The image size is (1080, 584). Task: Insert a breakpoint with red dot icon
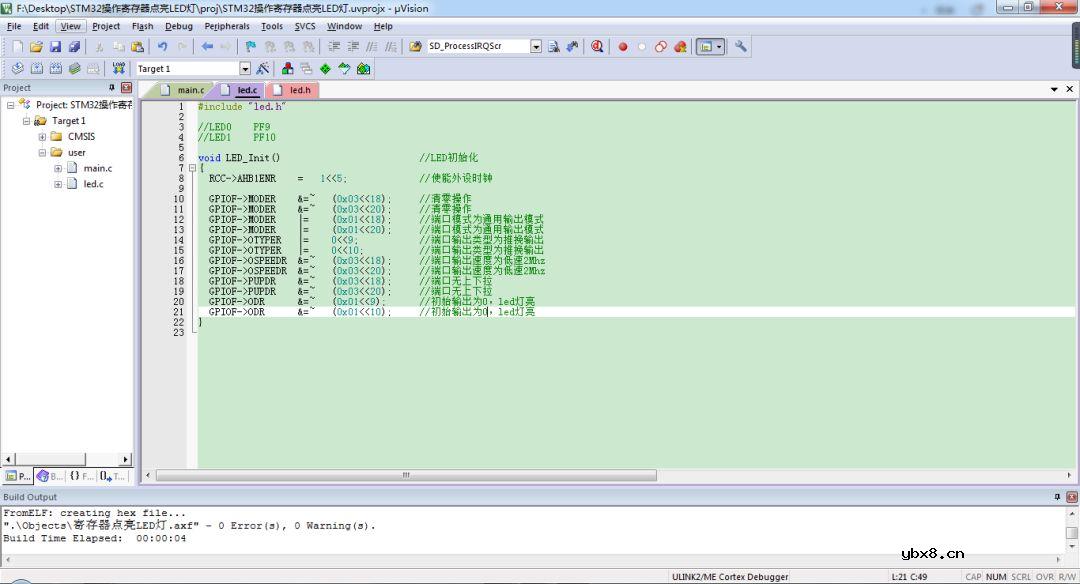point(622,47)
